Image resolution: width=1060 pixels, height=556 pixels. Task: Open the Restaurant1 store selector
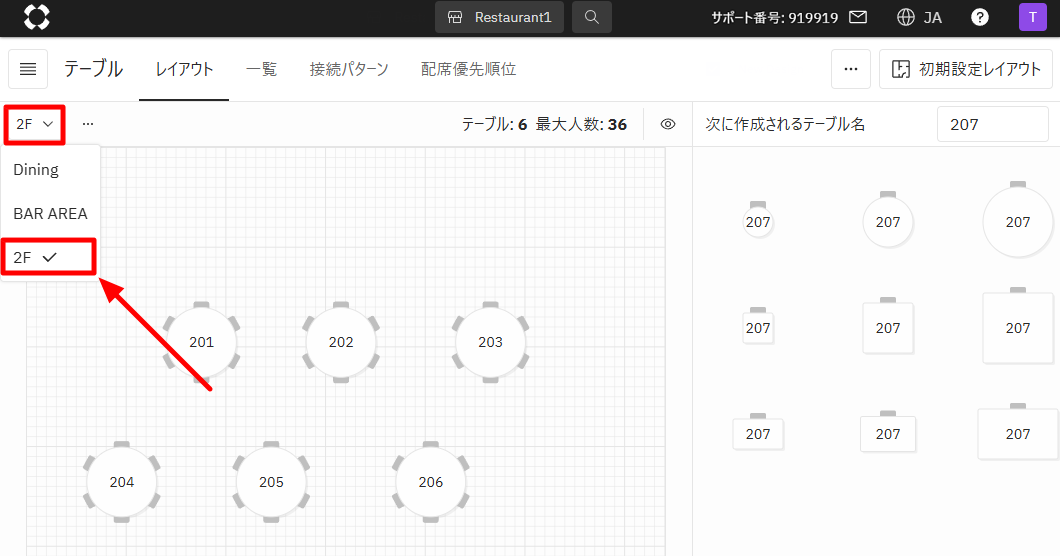(x=499, y=17)
